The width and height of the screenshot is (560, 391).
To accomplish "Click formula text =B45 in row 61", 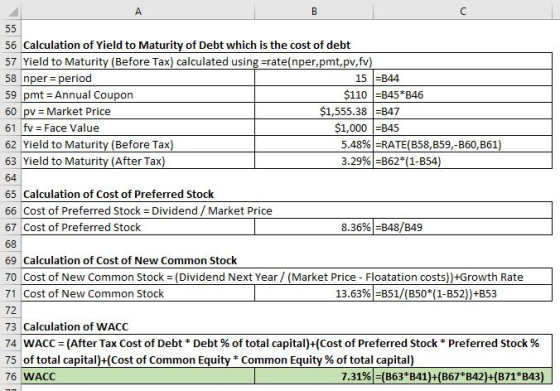I will tap(388, 128).
